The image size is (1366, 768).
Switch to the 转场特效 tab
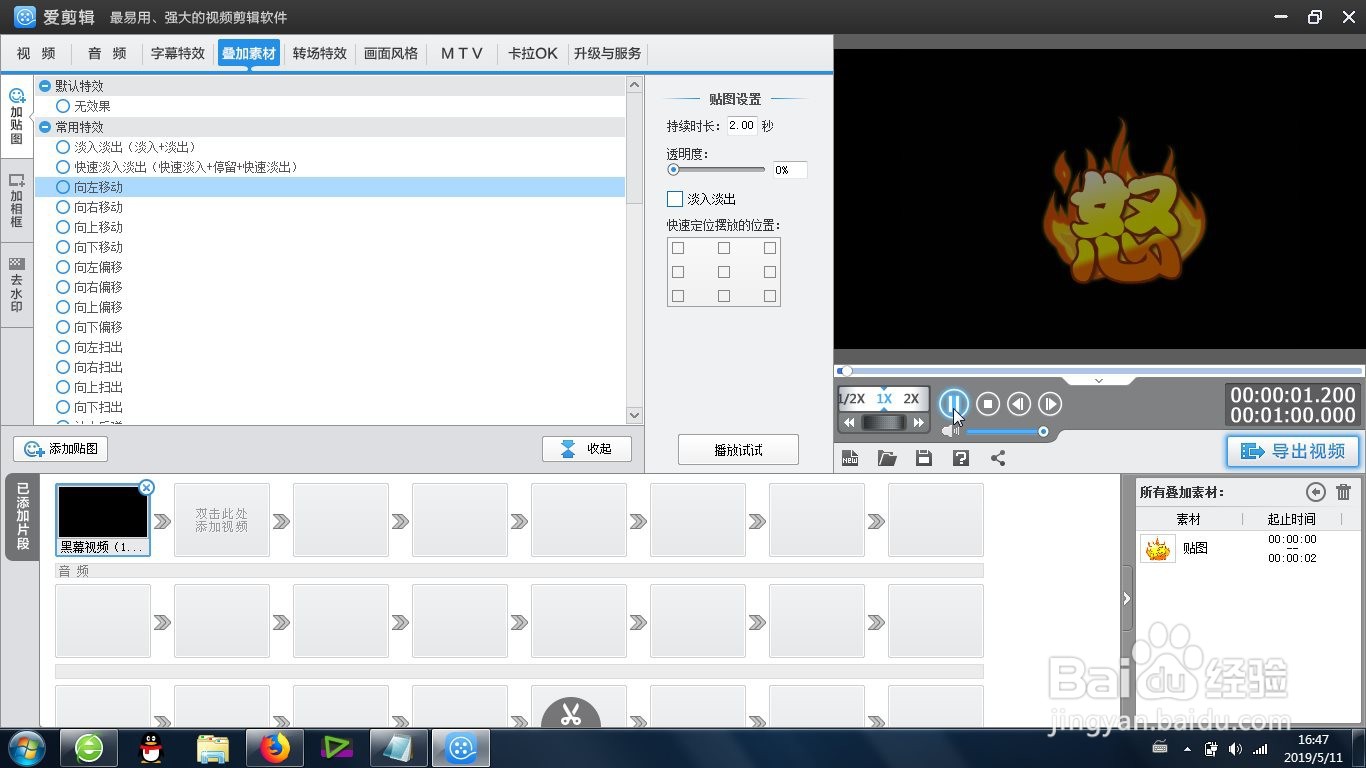click(x=319, y=53)
